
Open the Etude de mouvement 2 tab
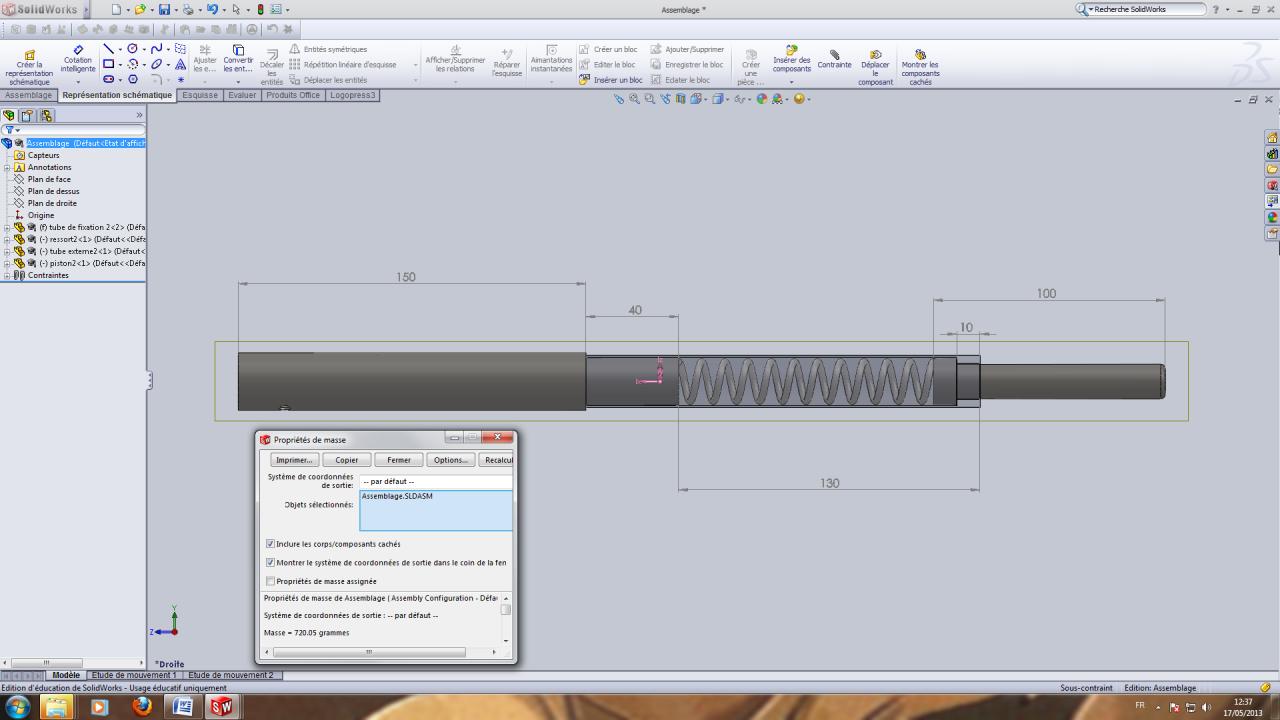(231, 675)
